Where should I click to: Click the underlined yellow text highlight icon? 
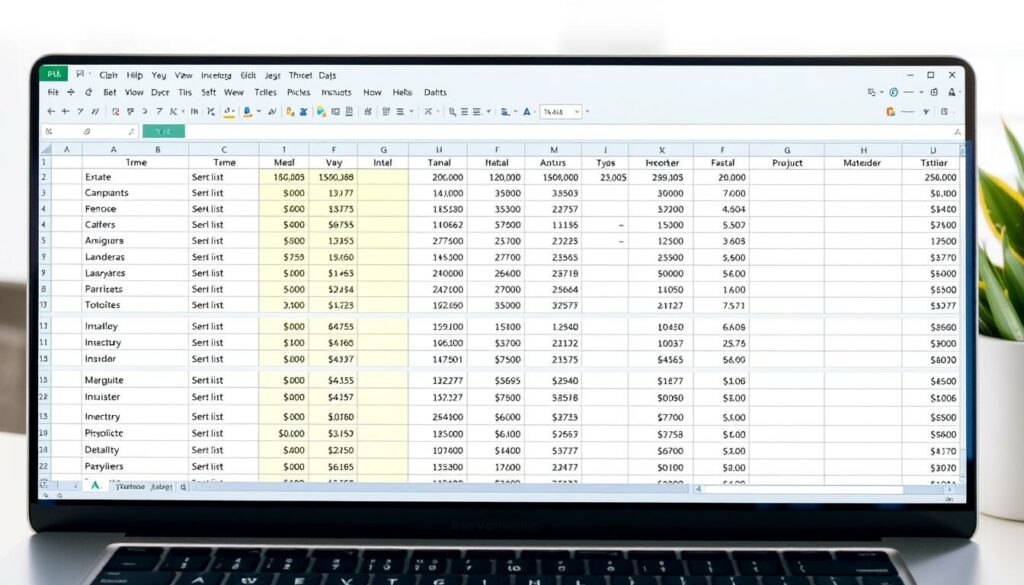pos(229,112)
